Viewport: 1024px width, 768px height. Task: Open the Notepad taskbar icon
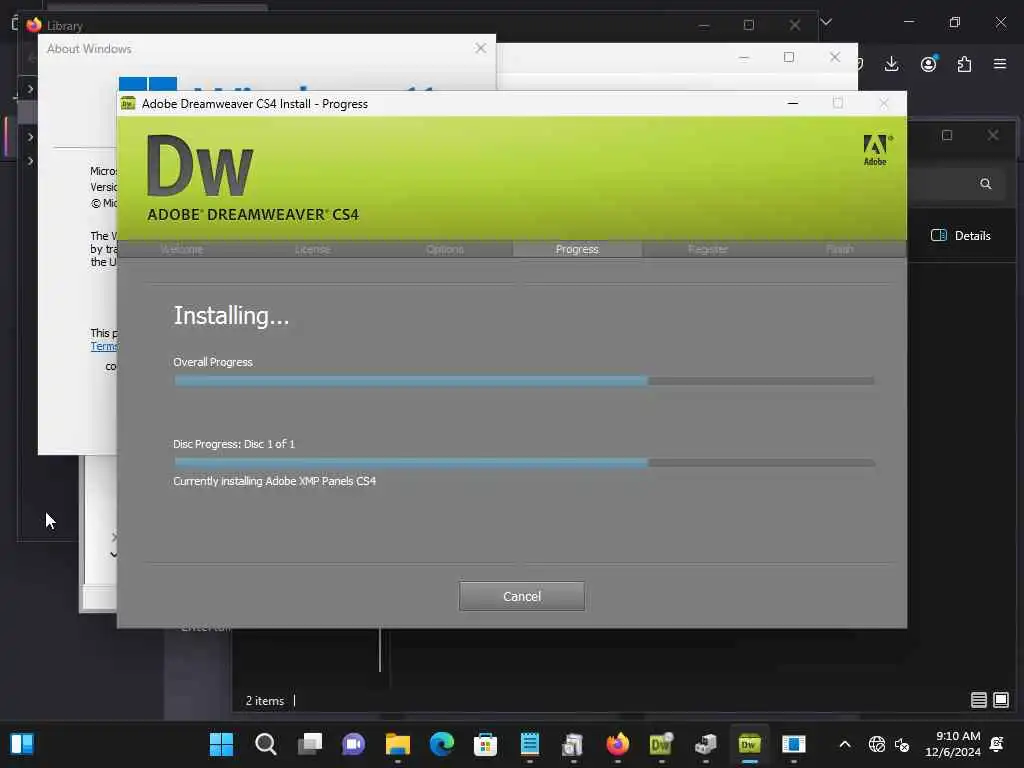(x=530, y=744)
